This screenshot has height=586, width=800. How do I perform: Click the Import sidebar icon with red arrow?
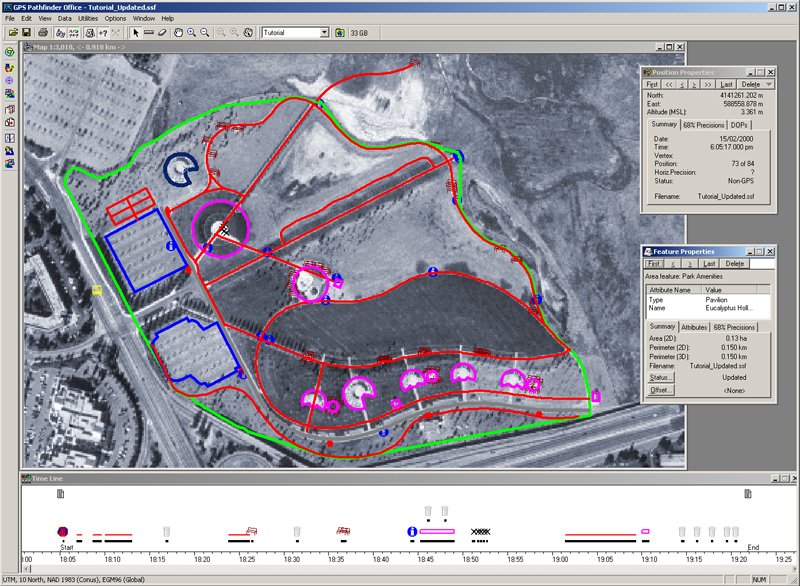(x=10, y=122)
